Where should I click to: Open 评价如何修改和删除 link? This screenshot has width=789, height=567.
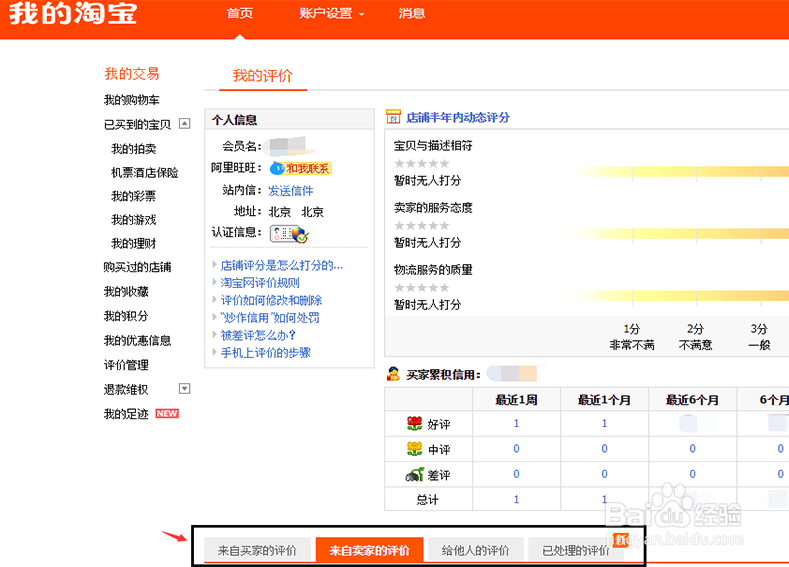point(271,300)
